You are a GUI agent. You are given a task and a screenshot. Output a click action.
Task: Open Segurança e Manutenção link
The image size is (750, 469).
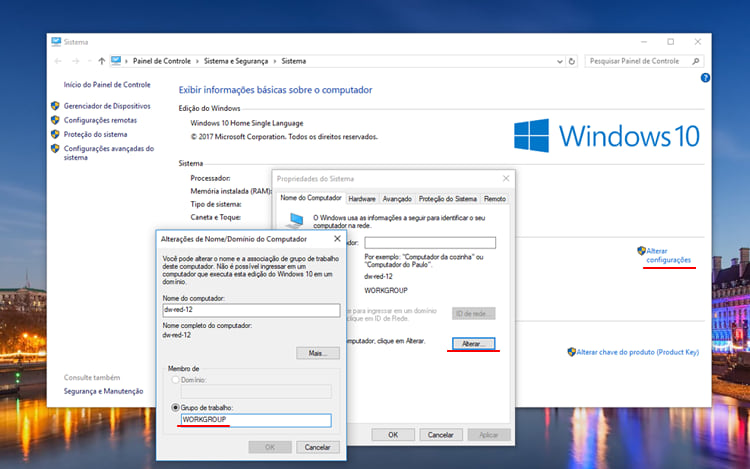point(103,391)
